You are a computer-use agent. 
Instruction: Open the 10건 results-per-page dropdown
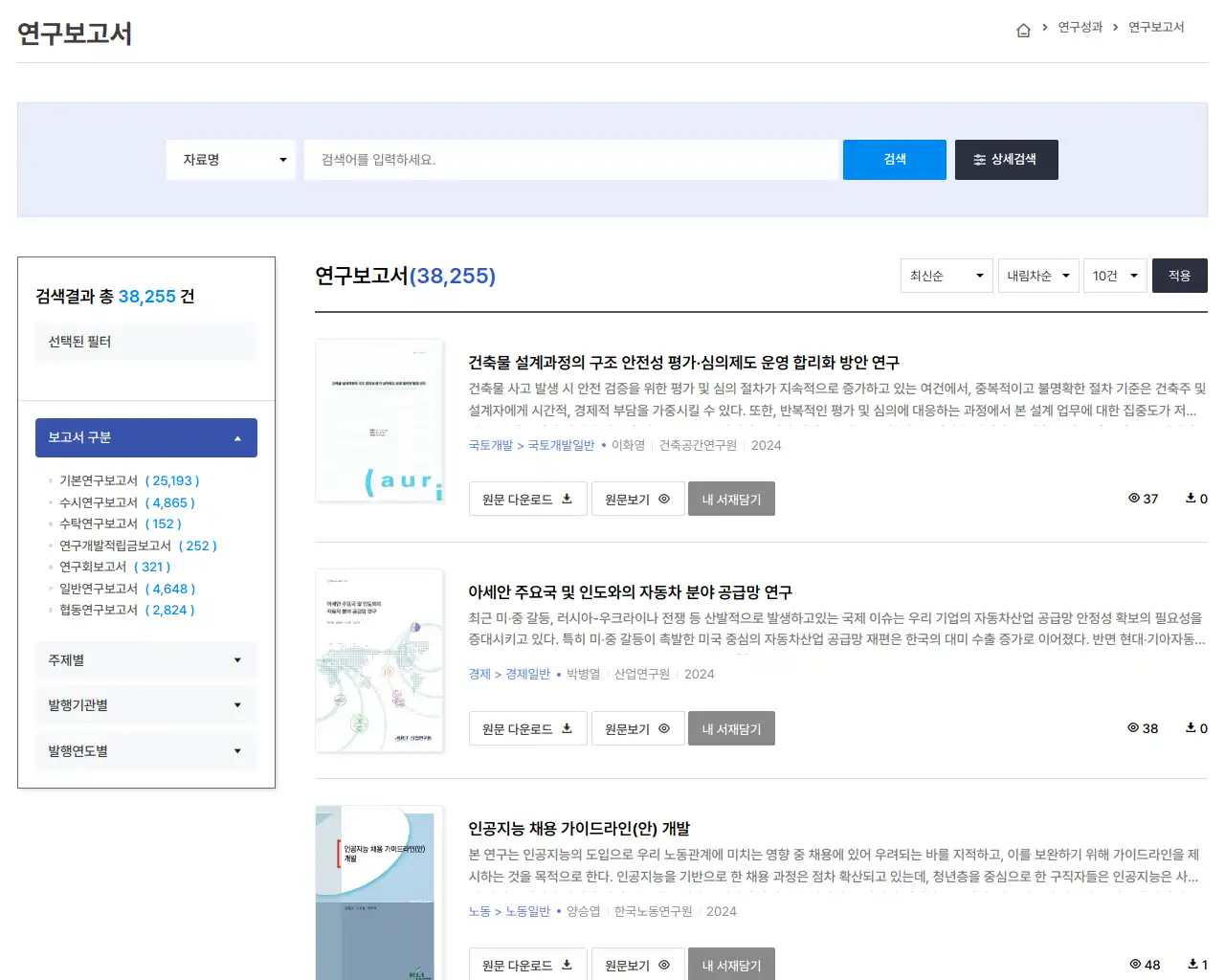[1114, 276]
